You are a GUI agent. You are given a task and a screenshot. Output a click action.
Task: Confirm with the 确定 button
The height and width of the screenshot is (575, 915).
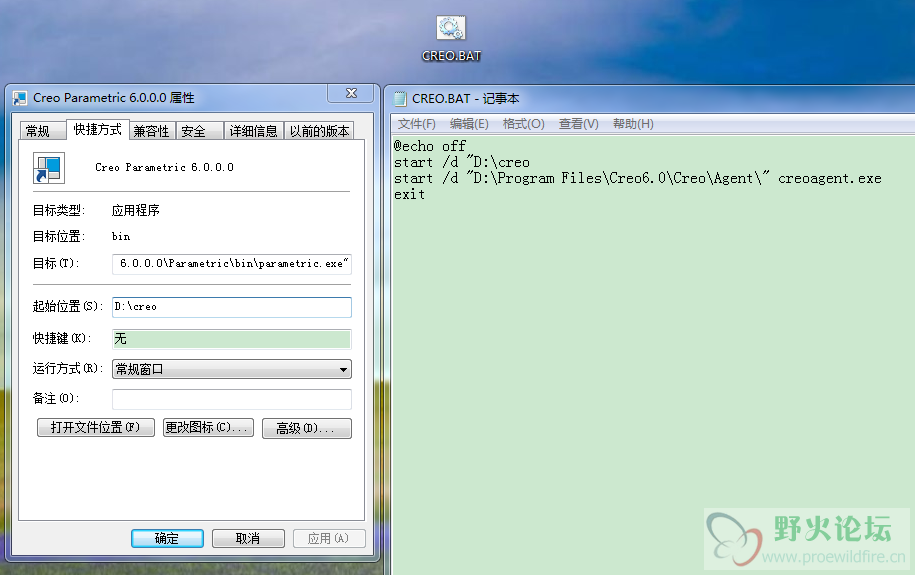click(167, 538)
